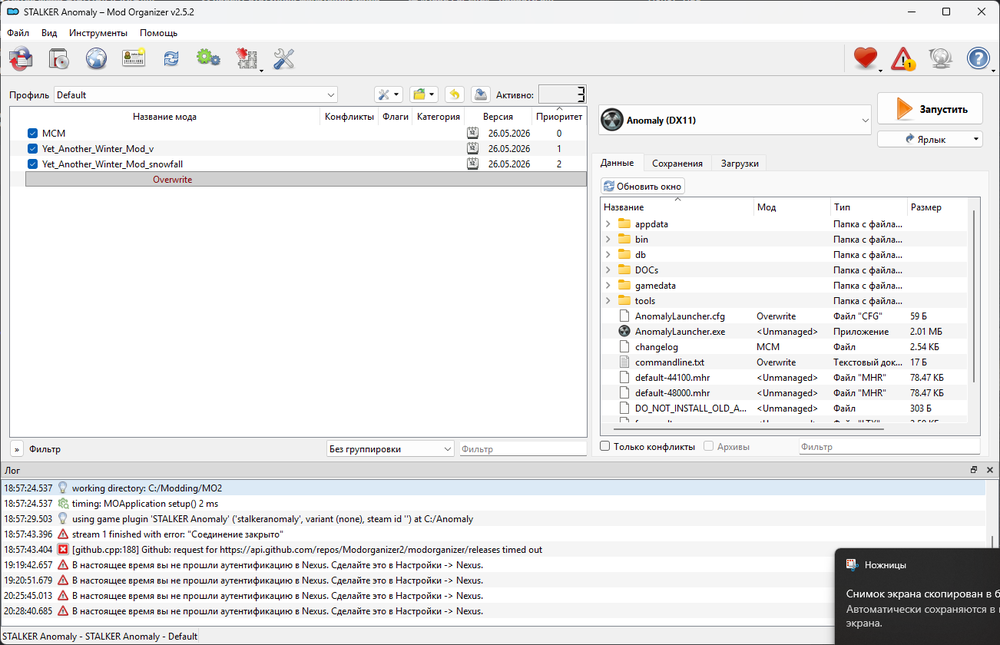This screenshot has width=1000, height=645.
Task: Expand the bin folder
Action: [x=608, y=239]
